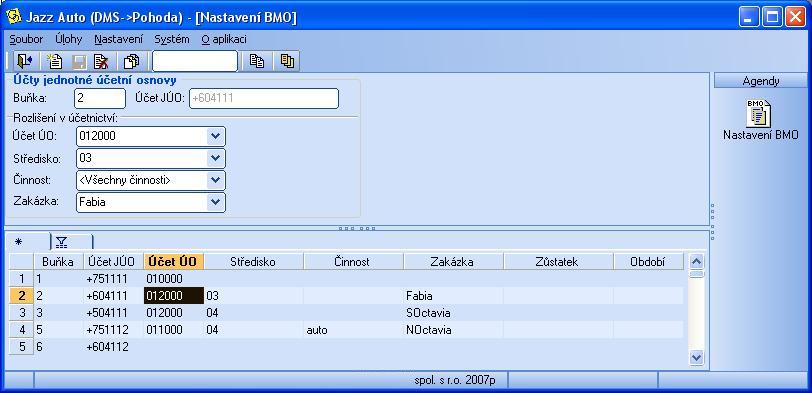Close the Jazz Auto window
The width and height of the screenshot is (812, 393).
795,17
